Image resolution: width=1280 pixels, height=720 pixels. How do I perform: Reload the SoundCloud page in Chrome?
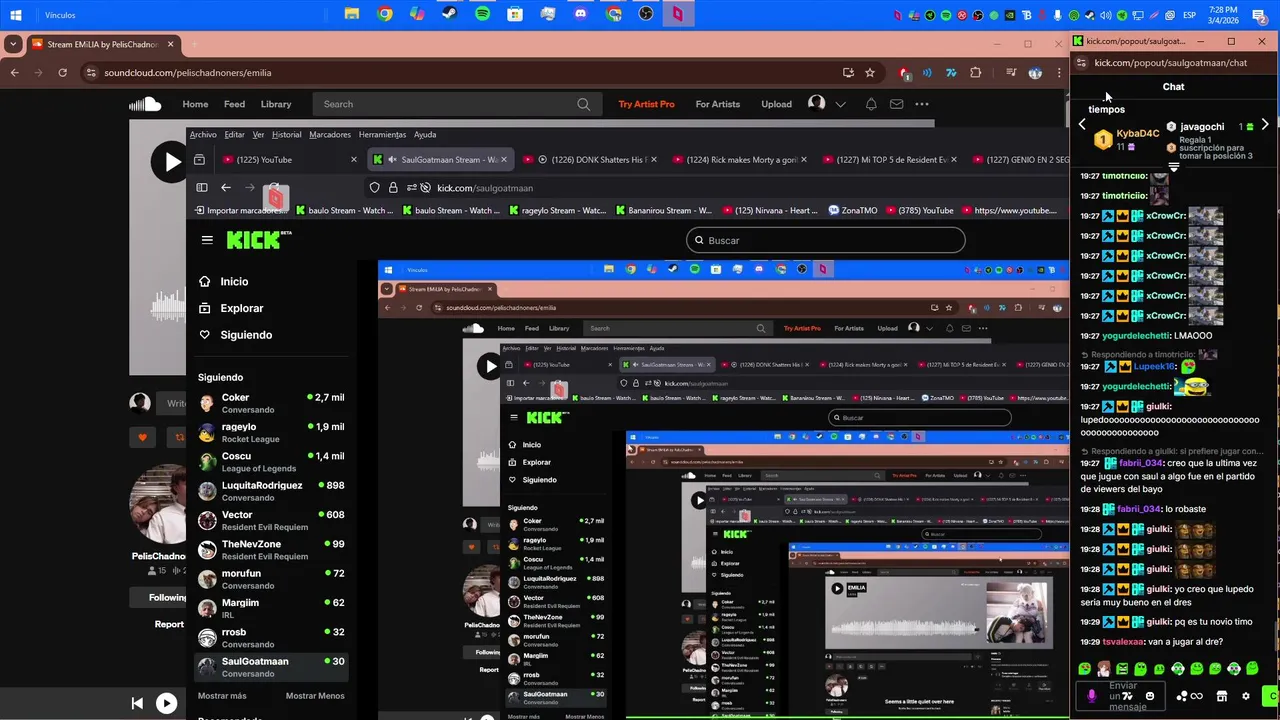pyautogui.click(x=63, y=72)
